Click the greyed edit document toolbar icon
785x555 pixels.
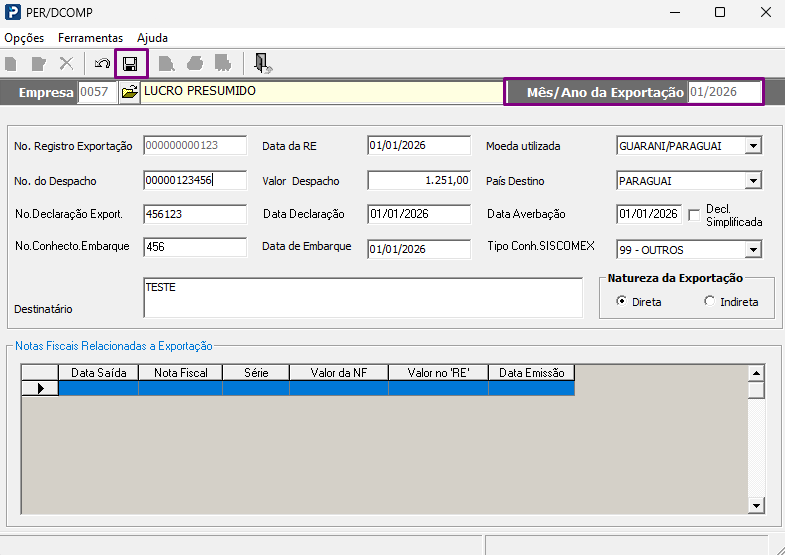(x=39, y=64)
